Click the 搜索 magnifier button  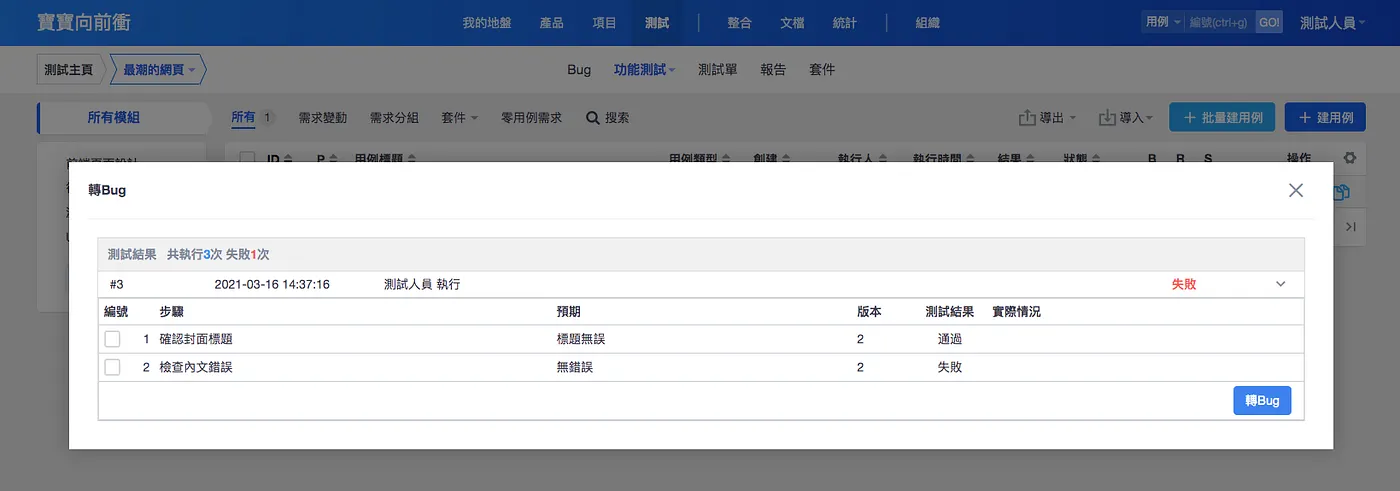[608, 118]
